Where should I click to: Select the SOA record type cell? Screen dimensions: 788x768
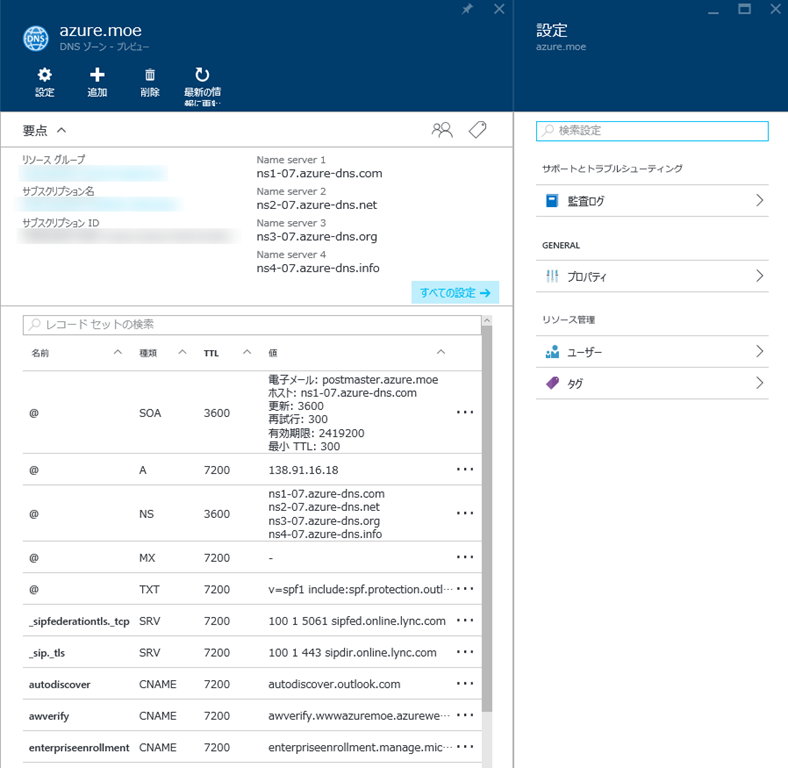pos(150,413)
